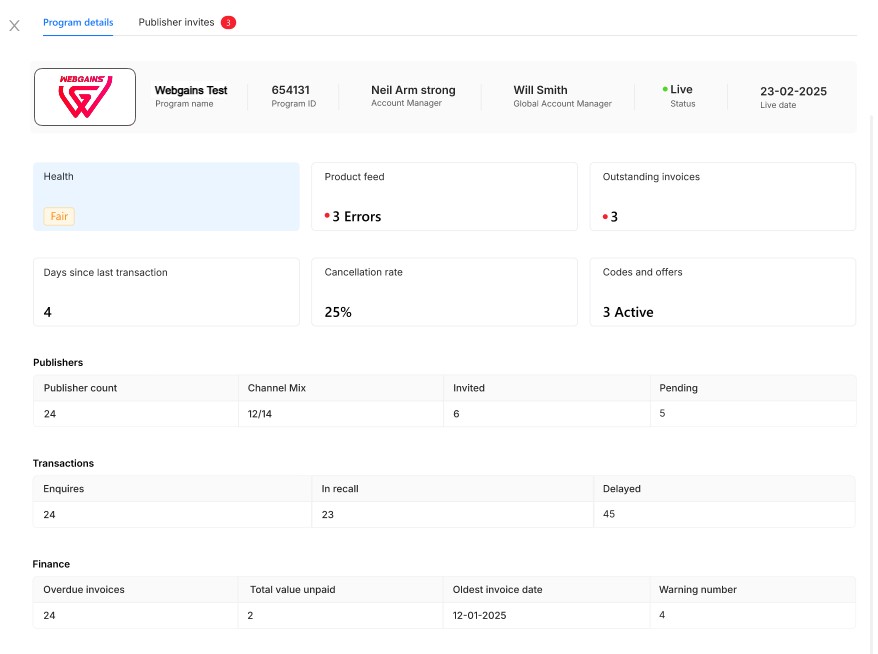The image size is (878, 654).
Task: Click the Channel Mix column header
Action: click(277, 388)
